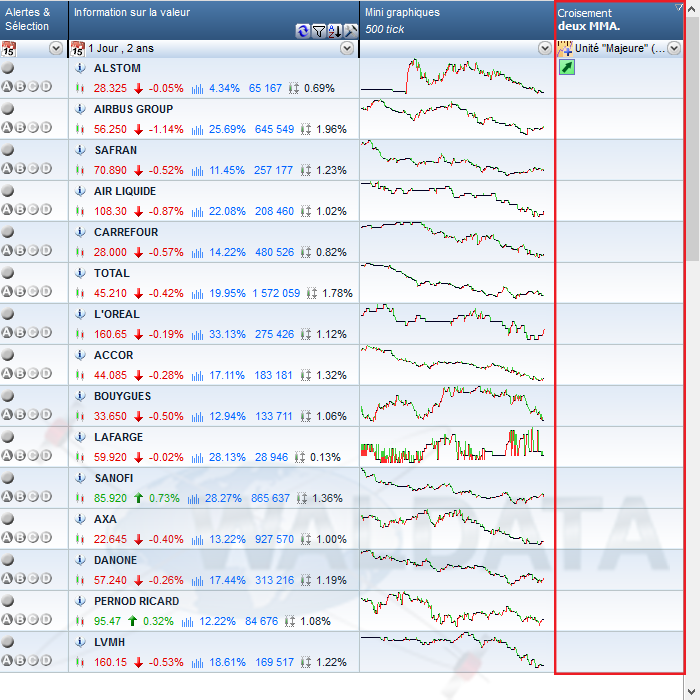Click the candlestick icon in DANONE row
The height and width of the screenshot is (700, 700).
80,580
